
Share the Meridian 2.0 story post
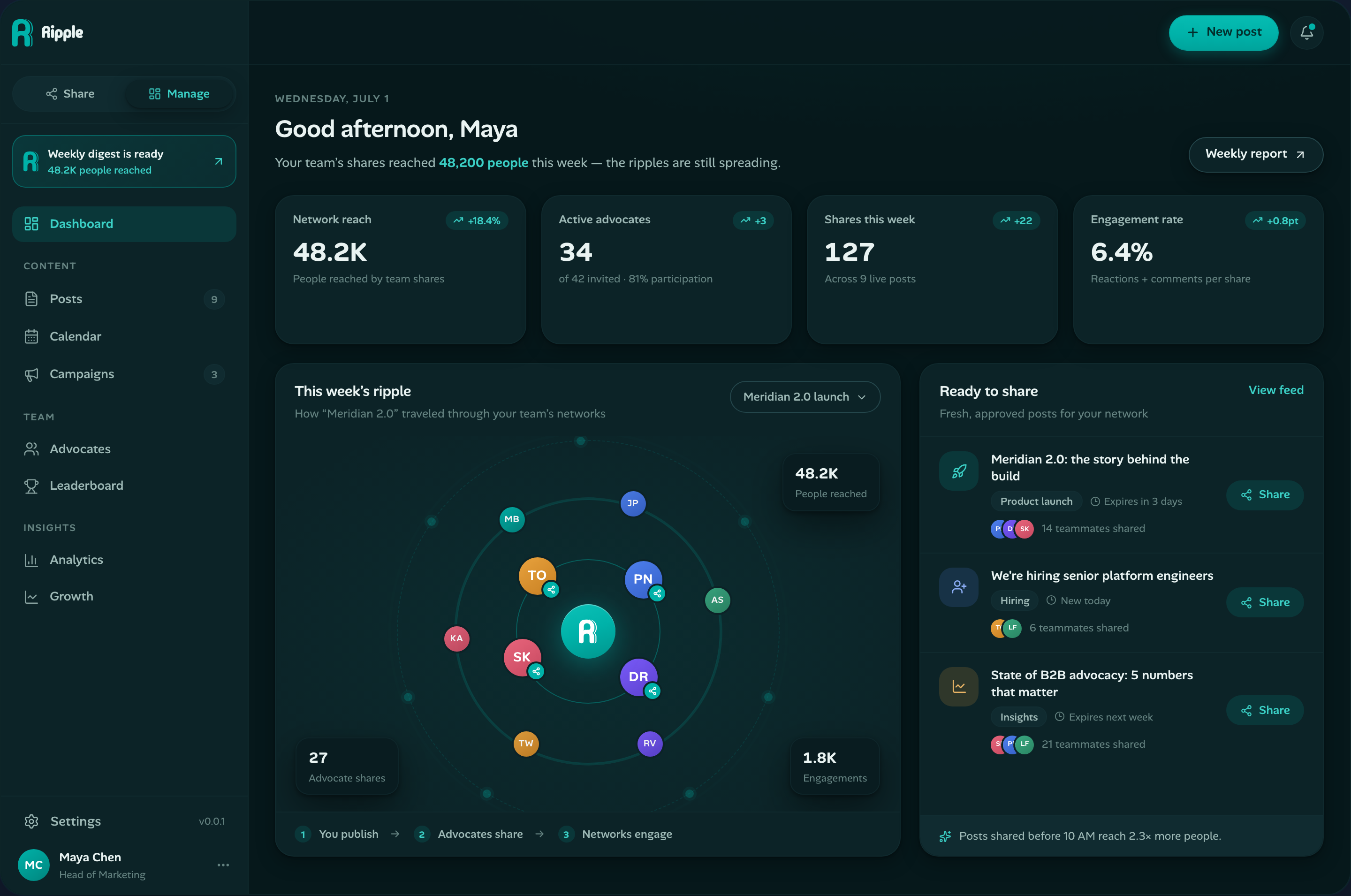click(1265, 495)
